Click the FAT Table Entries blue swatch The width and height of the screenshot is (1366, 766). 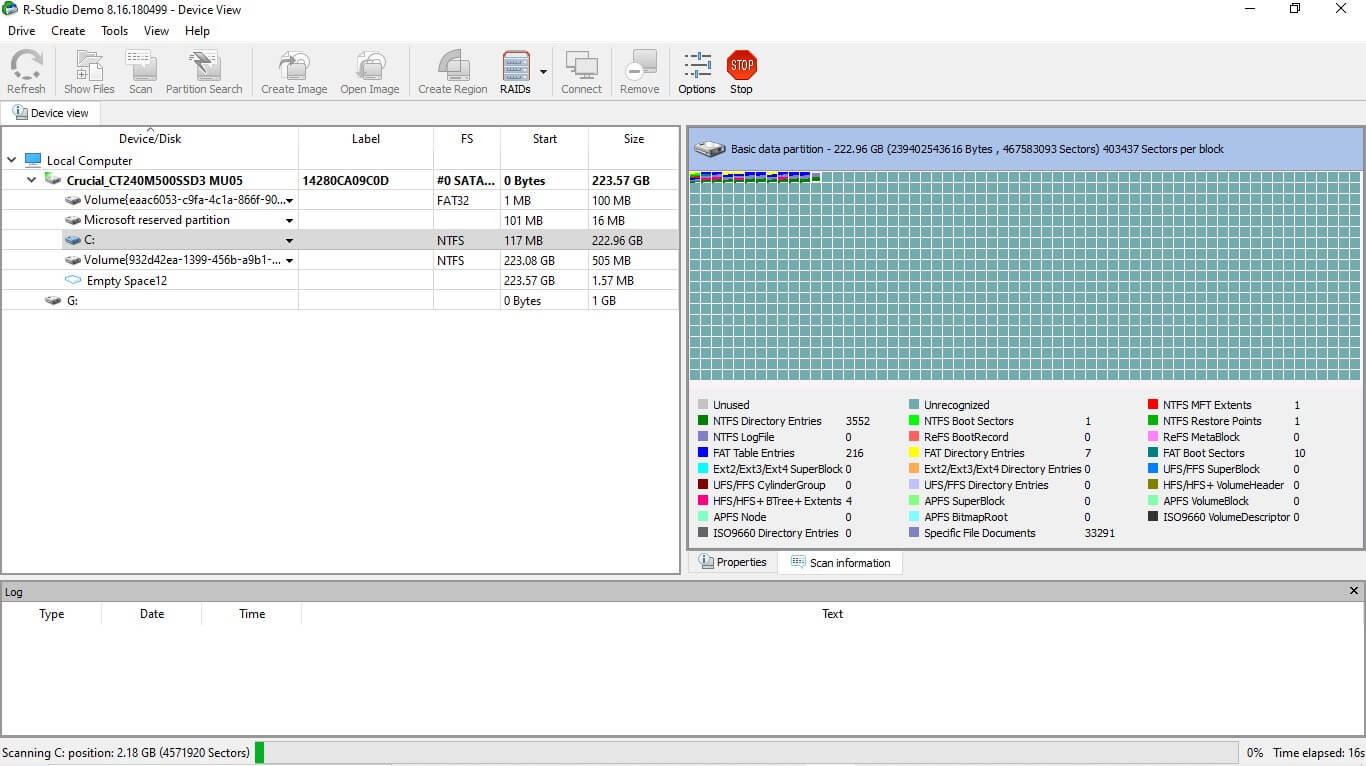pyautogui.click(x=703, y=453)
